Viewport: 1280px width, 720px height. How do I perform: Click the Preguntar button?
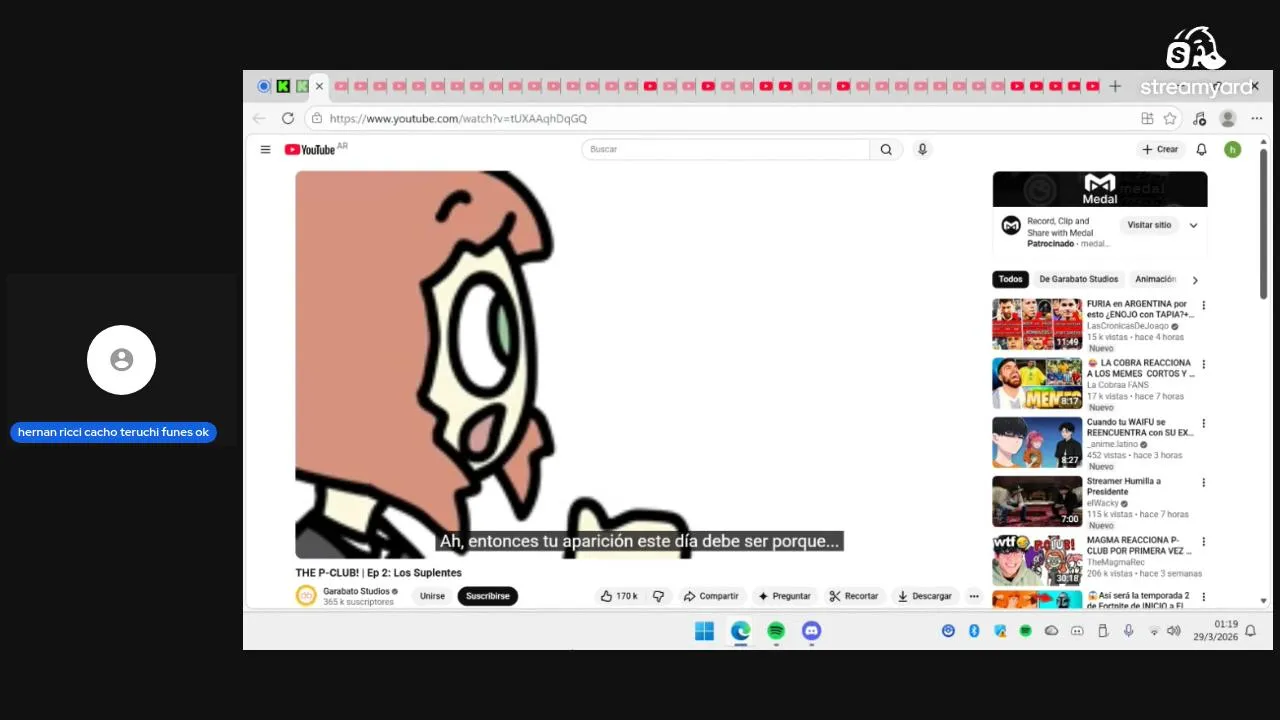pyautogui.click(x=784, y=596)
